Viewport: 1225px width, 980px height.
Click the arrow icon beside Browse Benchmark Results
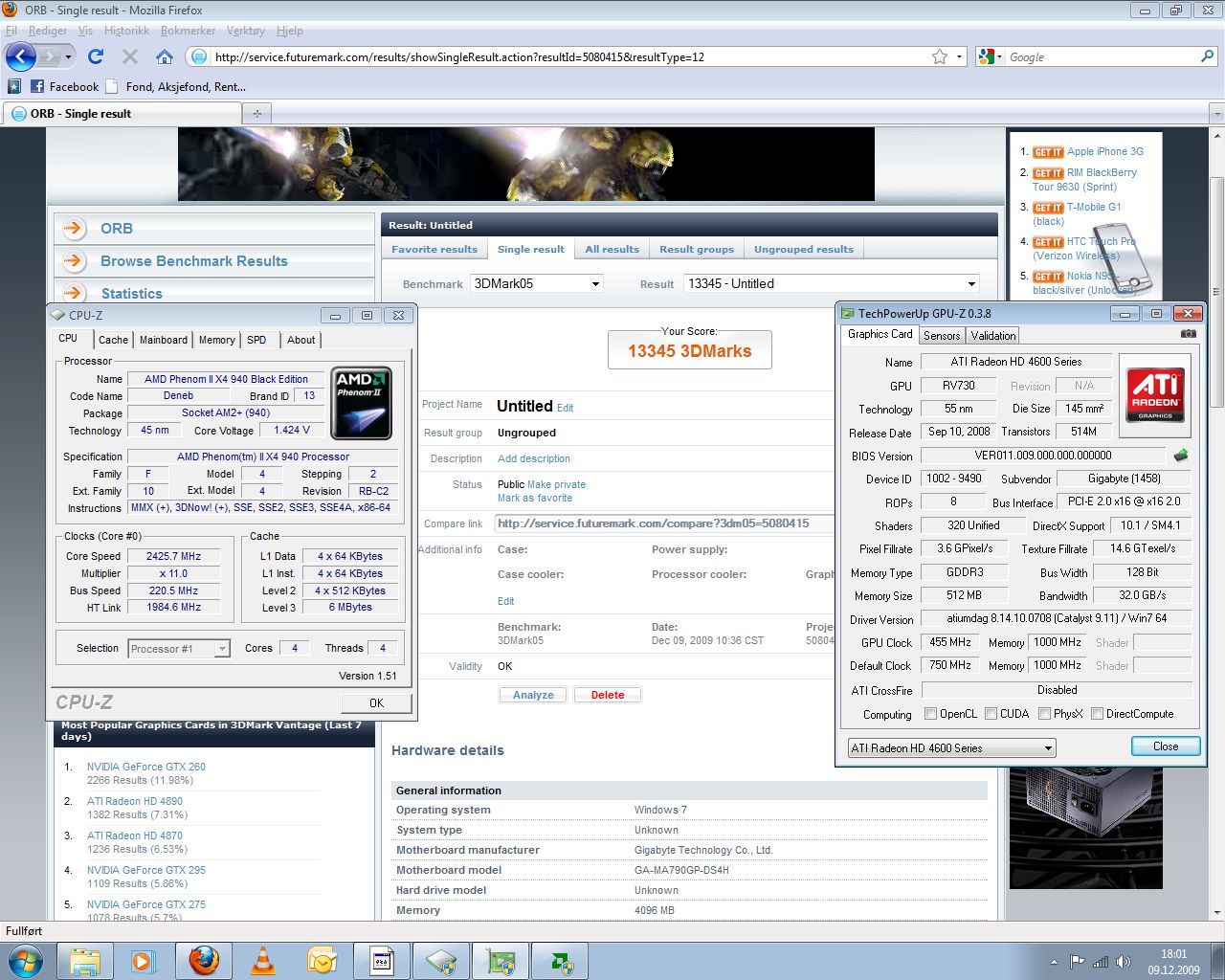[x=73, y=260]
